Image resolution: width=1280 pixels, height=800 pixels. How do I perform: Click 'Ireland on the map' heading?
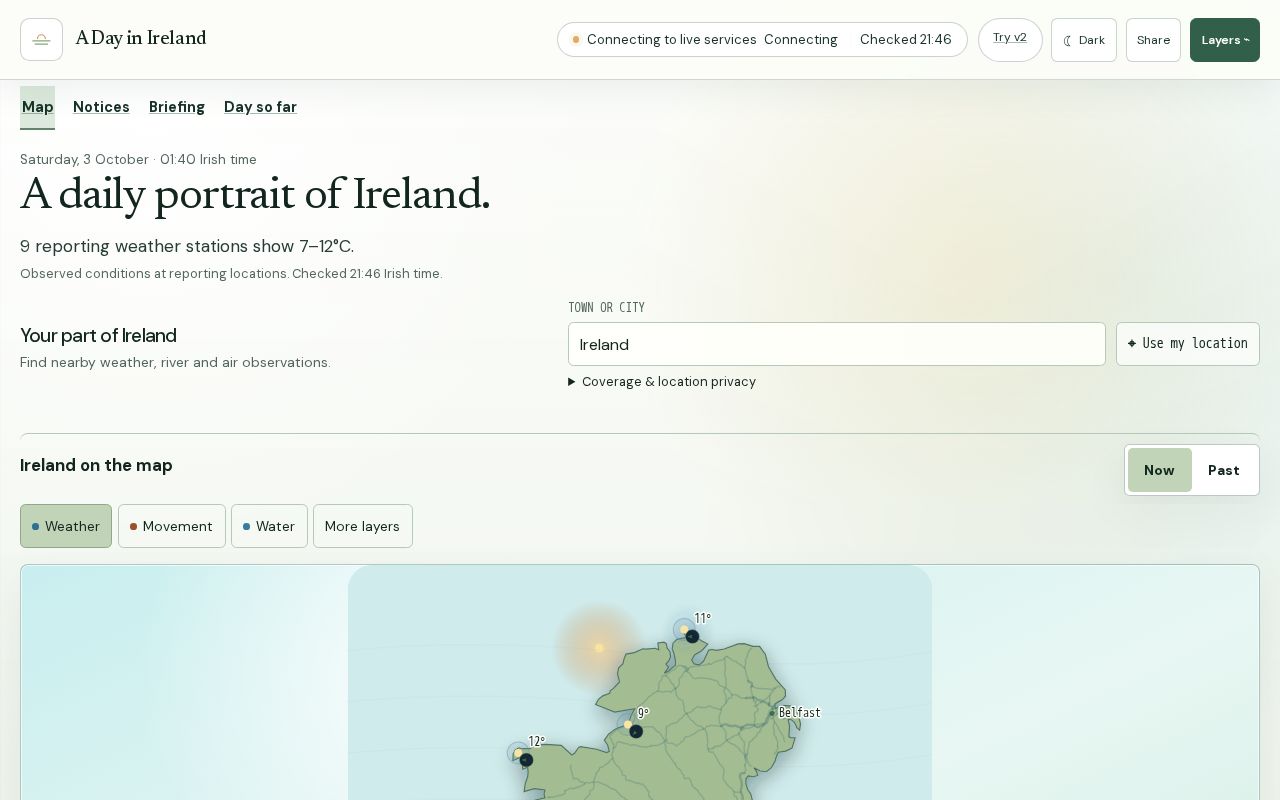tap(96, 465)
